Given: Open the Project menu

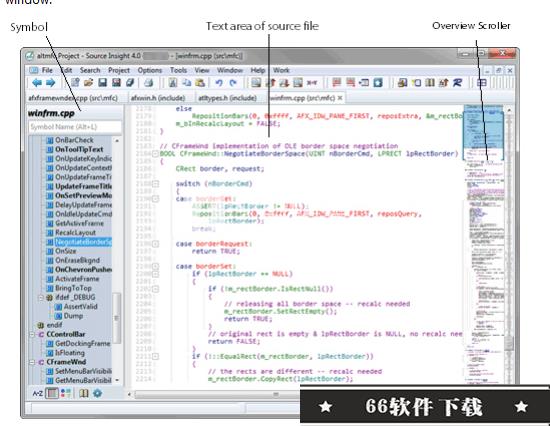Looking at the screenshot, I should [119, 70].
